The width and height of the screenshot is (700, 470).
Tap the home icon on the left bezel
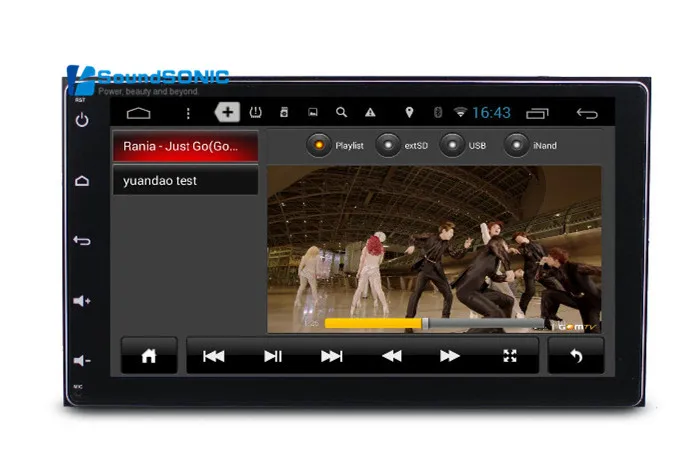pyautogui.click(x=82, y=181)
